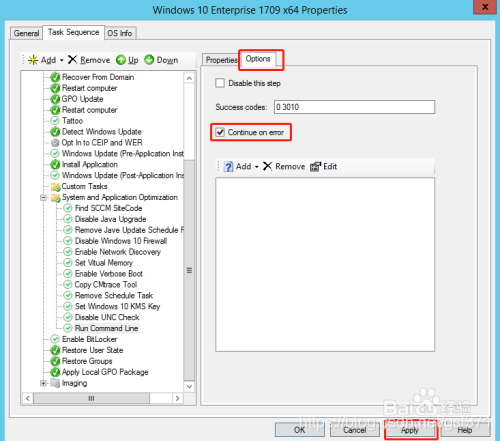This screenshot has width=500, height=441.
Task: Click the Custom Tasks folder icon
Action: (55, 186)
